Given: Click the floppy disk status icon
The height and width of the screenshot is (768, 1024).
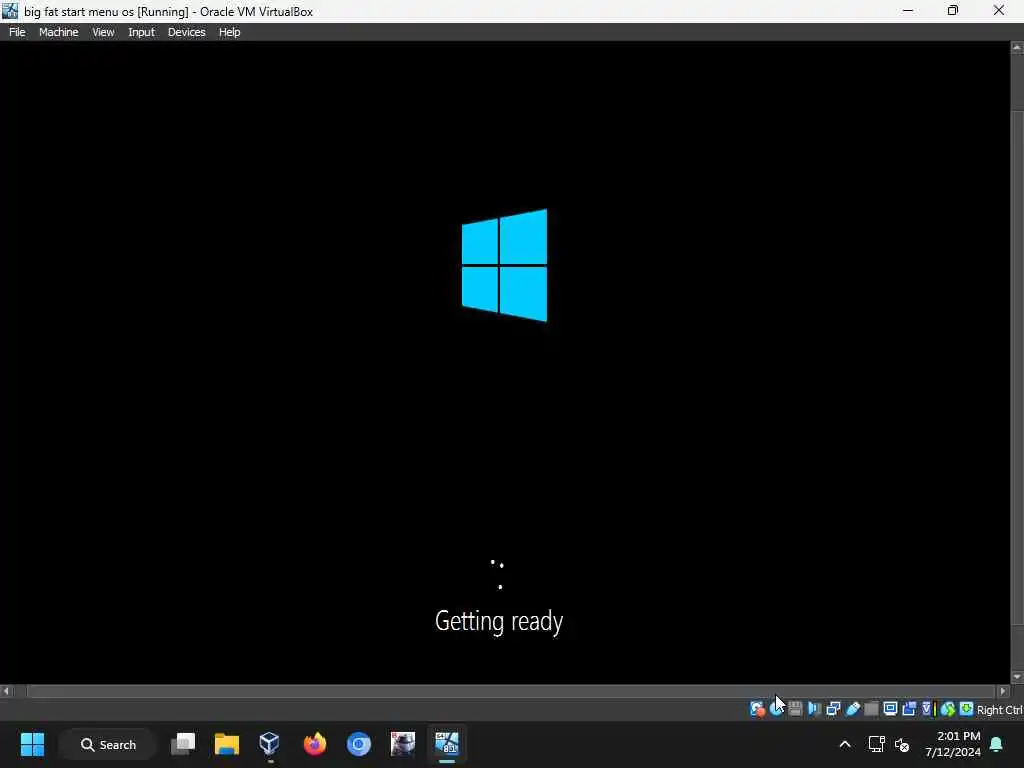Looking at the screenshot, I should [795, 709].
